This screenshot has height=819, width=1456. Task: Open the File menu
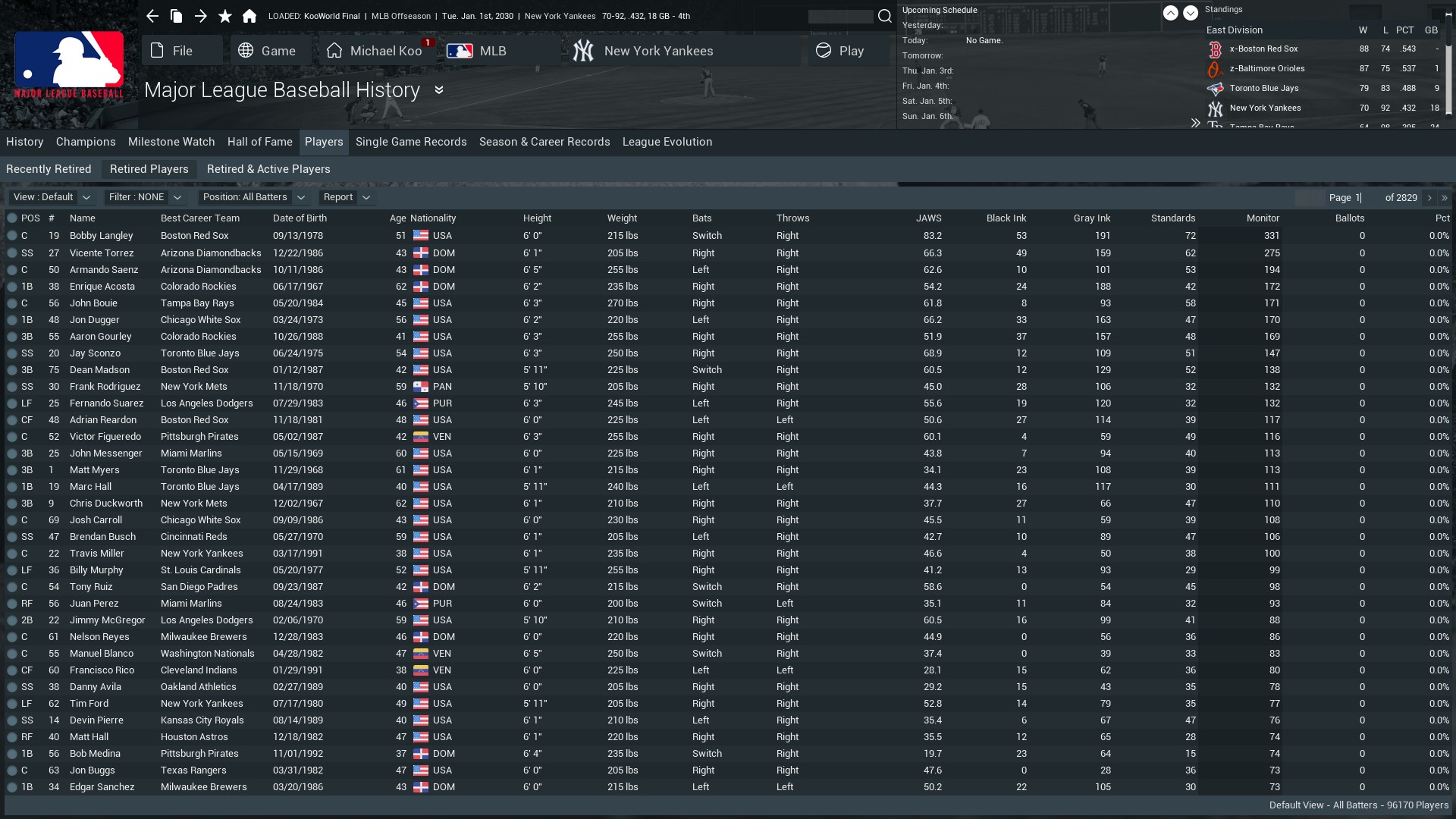[182, 51]
